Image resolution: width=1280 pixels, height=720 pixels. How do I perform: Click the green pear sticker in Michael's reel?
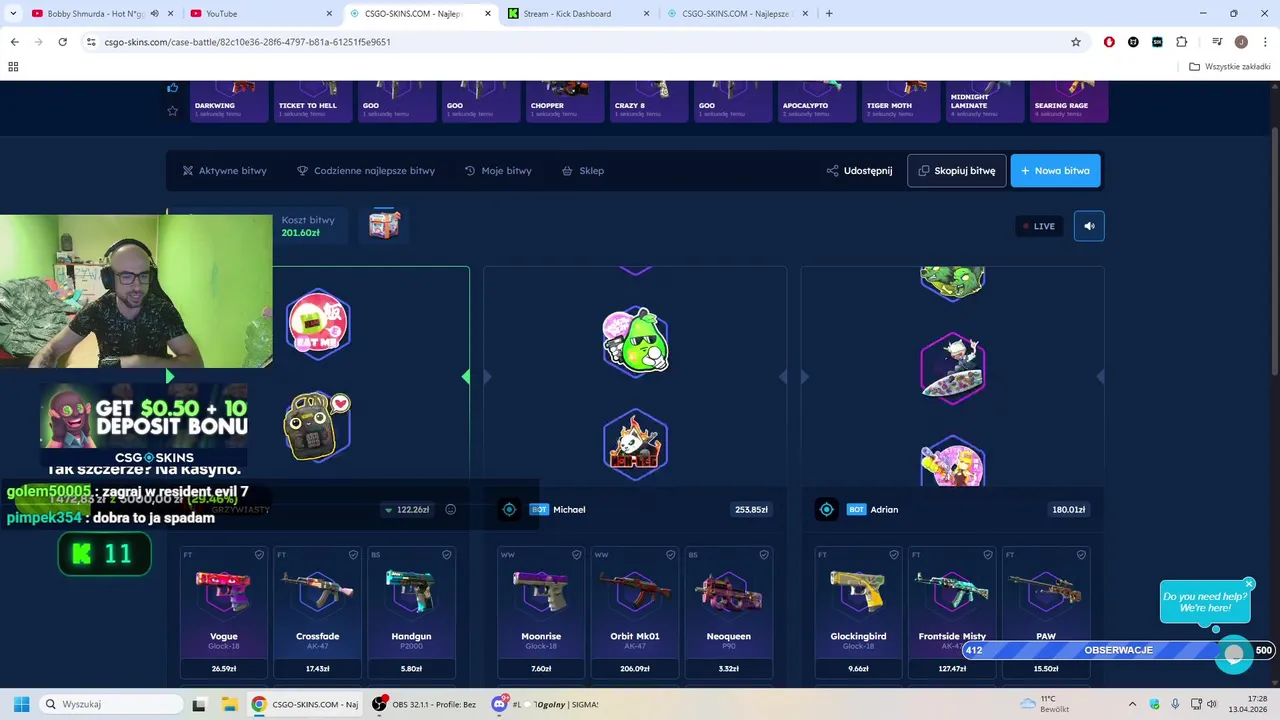[636, 341]
